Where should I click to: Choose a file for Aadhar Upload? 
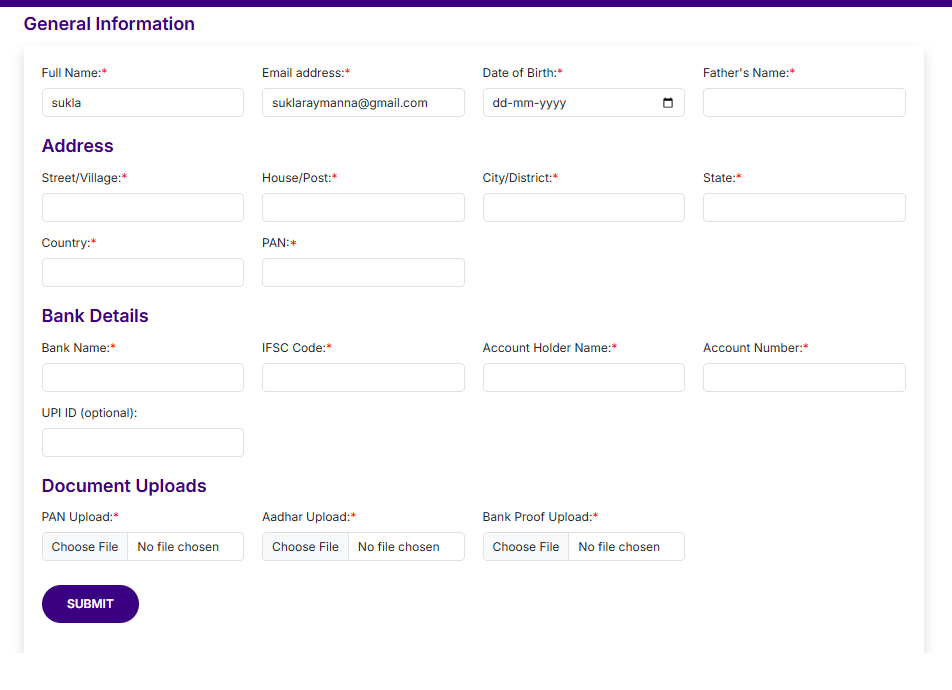click(x=305, y=547)
